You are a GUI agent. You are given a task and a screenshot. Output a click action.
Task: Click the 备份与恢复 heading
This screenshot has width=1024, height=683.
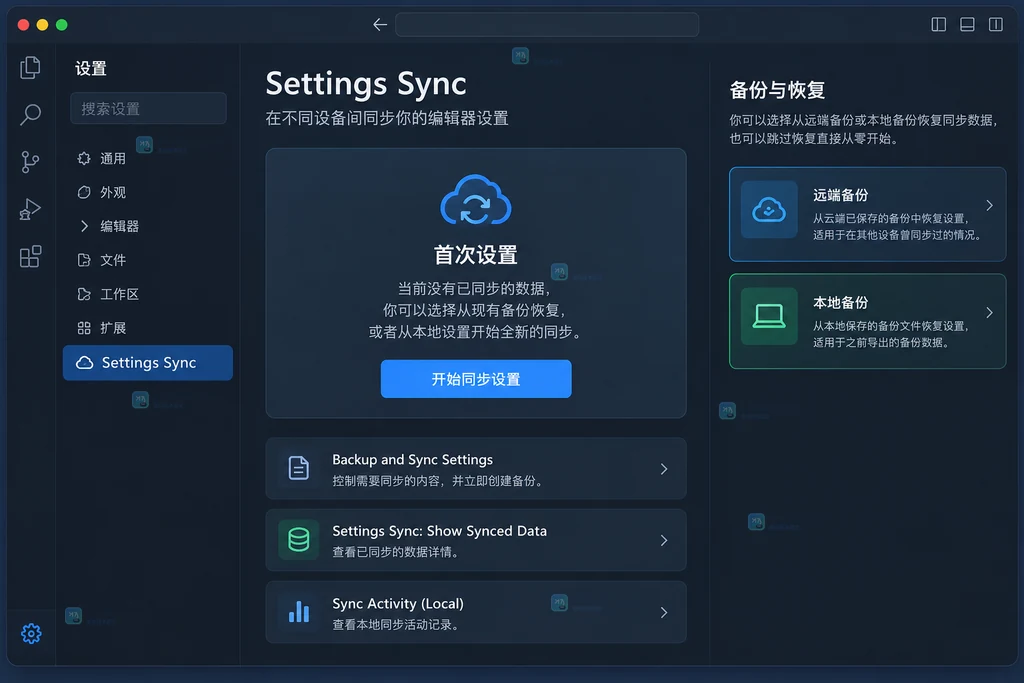(777, 89)
